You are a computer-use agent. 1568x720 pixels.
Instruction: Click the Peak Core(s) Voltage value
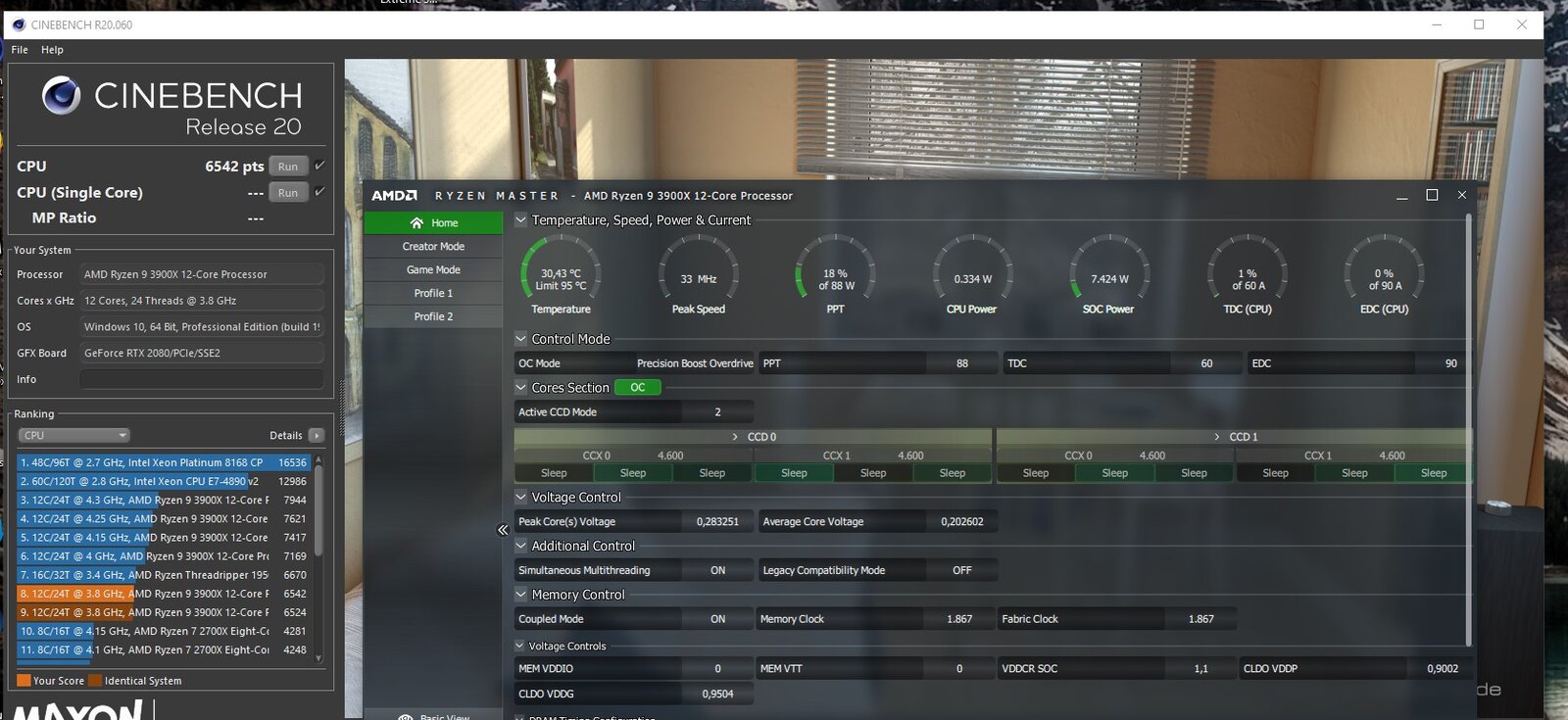click(x=717, y=522)
